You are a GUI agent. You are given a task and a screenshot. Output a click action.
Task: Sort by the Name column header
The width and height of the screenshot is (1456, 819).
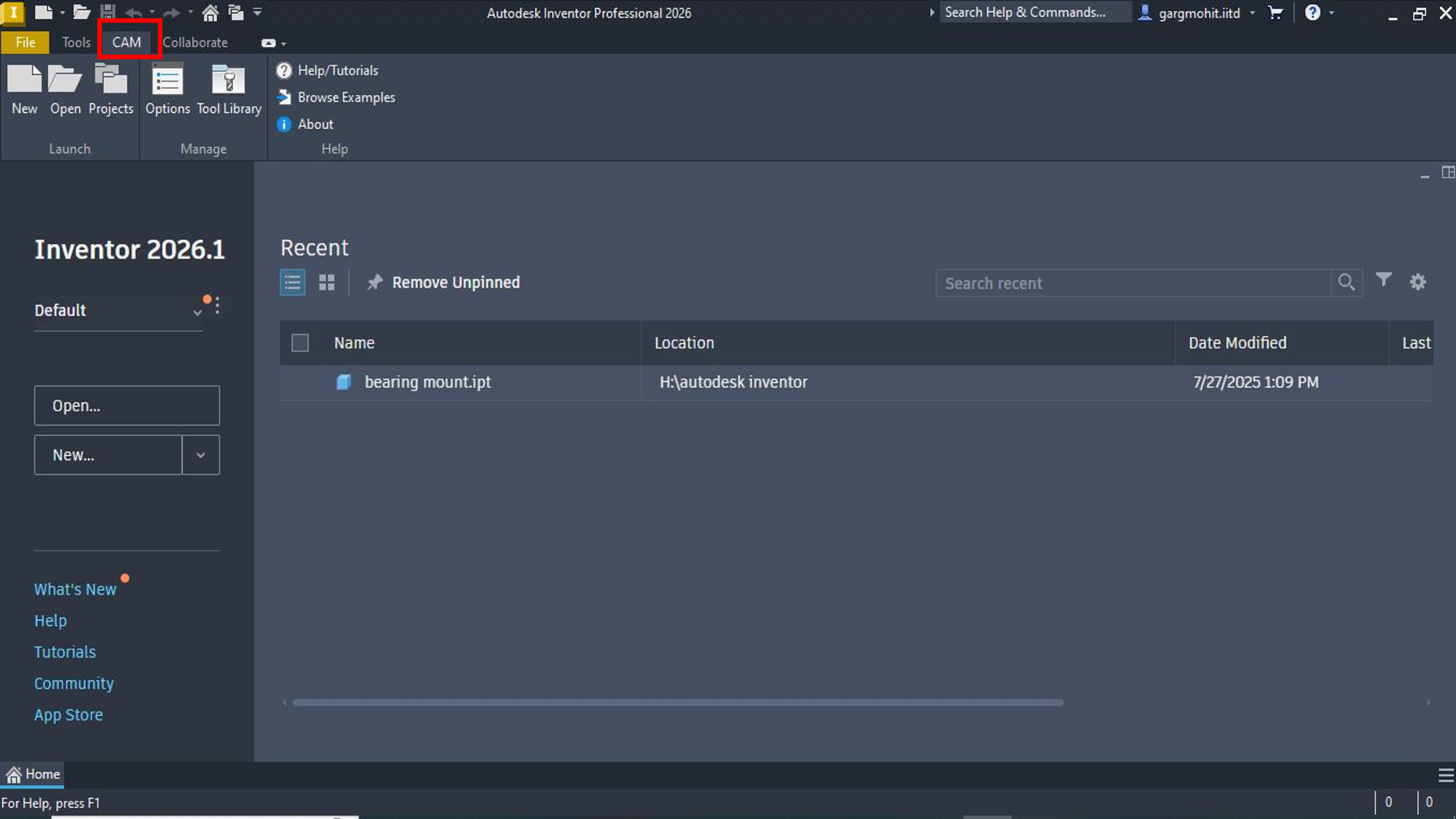[x=355, y=343]
